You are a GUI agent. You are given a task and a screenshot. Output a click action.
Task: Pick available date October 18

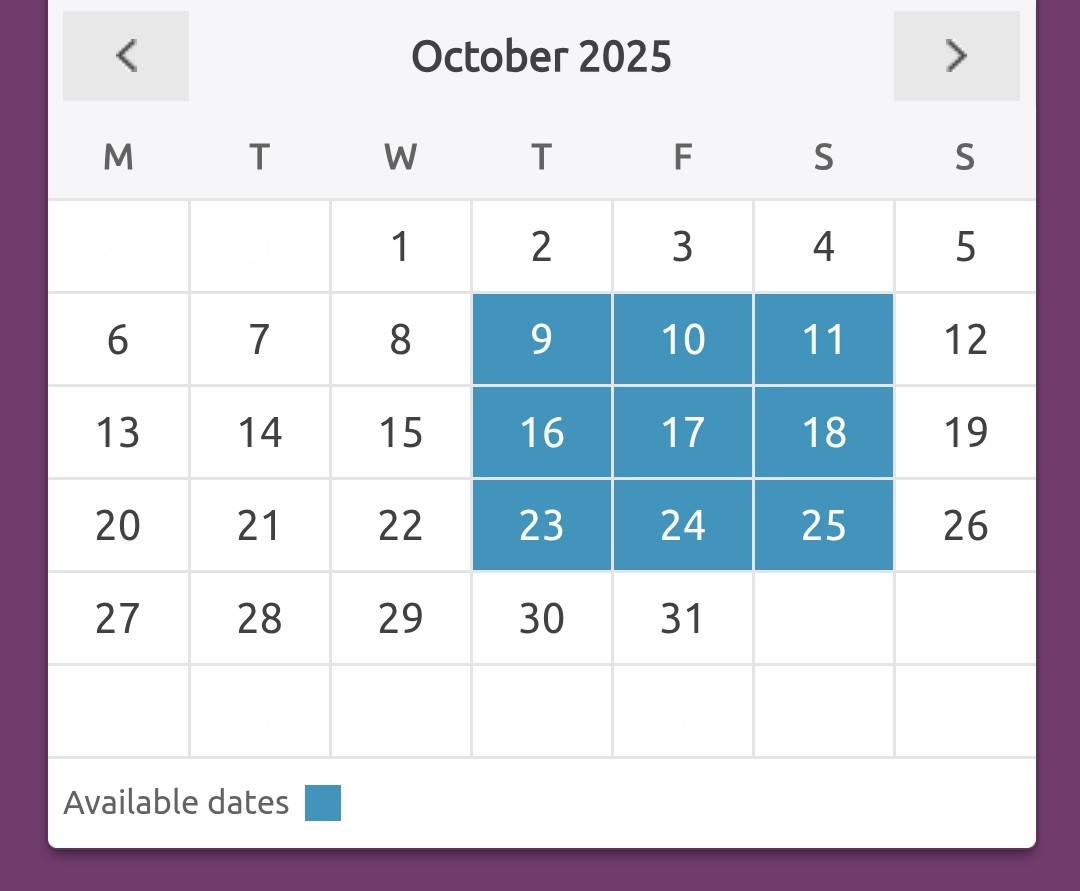pyautogui.click(x=824, y=432)
